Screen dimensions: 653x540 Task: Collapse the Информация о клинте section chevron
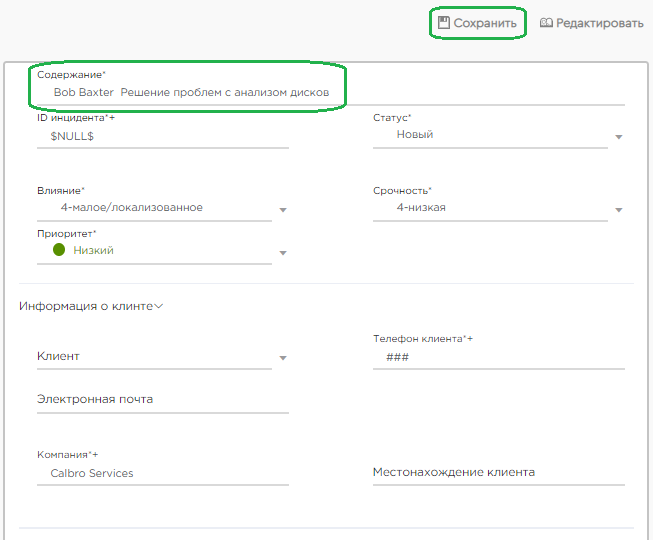[x=159, y=306]
